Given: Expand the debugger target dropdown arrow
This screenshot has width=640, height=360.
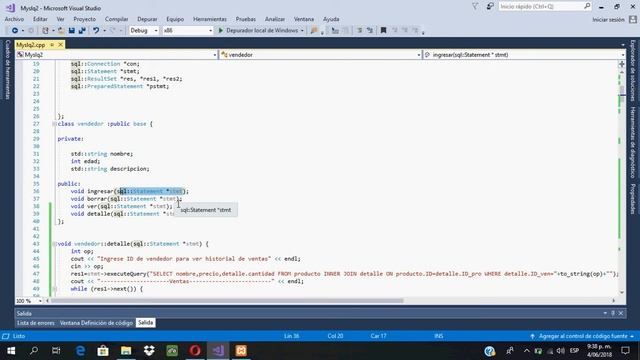Looking at the screenshot, I should pos(302,31).
